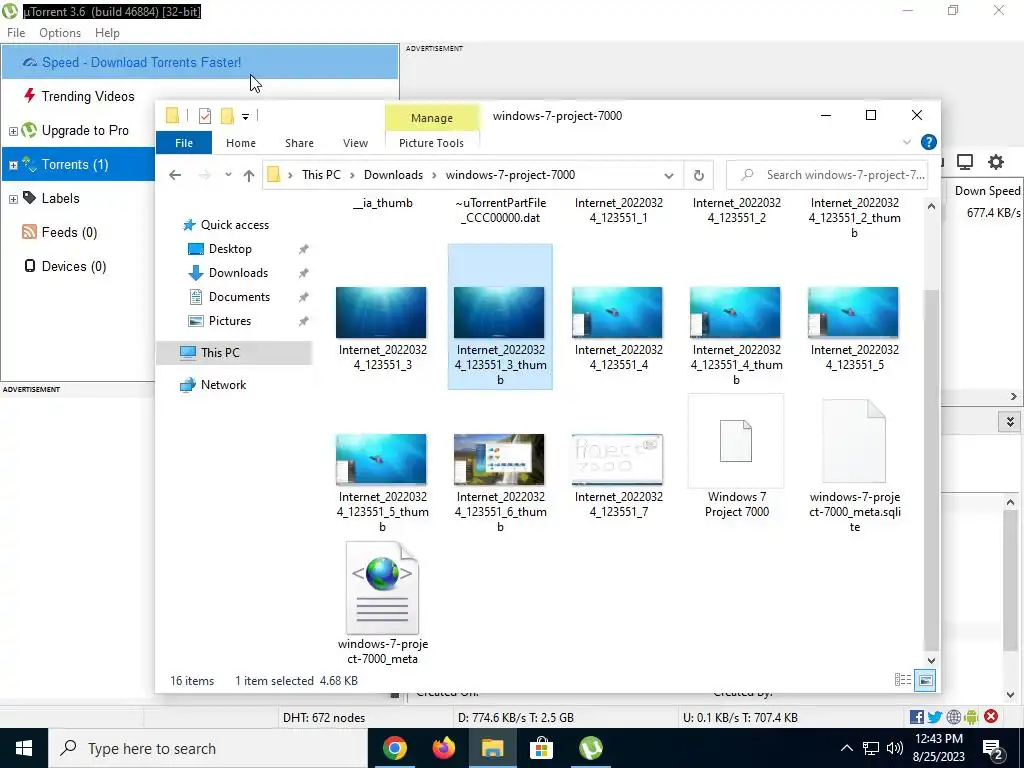Select Internet_20220324_123551_3 image thumbnail
The image size is (1024, 768).
(x=381, y=312)
